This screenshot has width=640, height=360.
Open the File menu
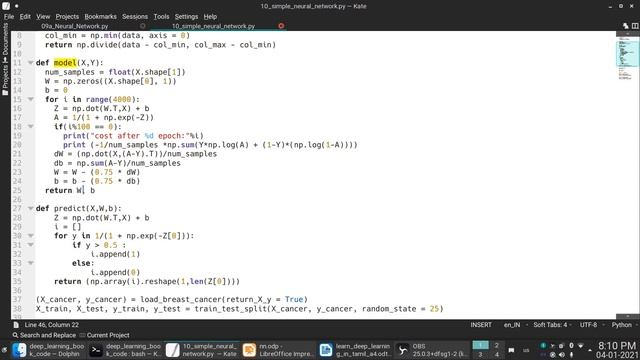point(9,17)
